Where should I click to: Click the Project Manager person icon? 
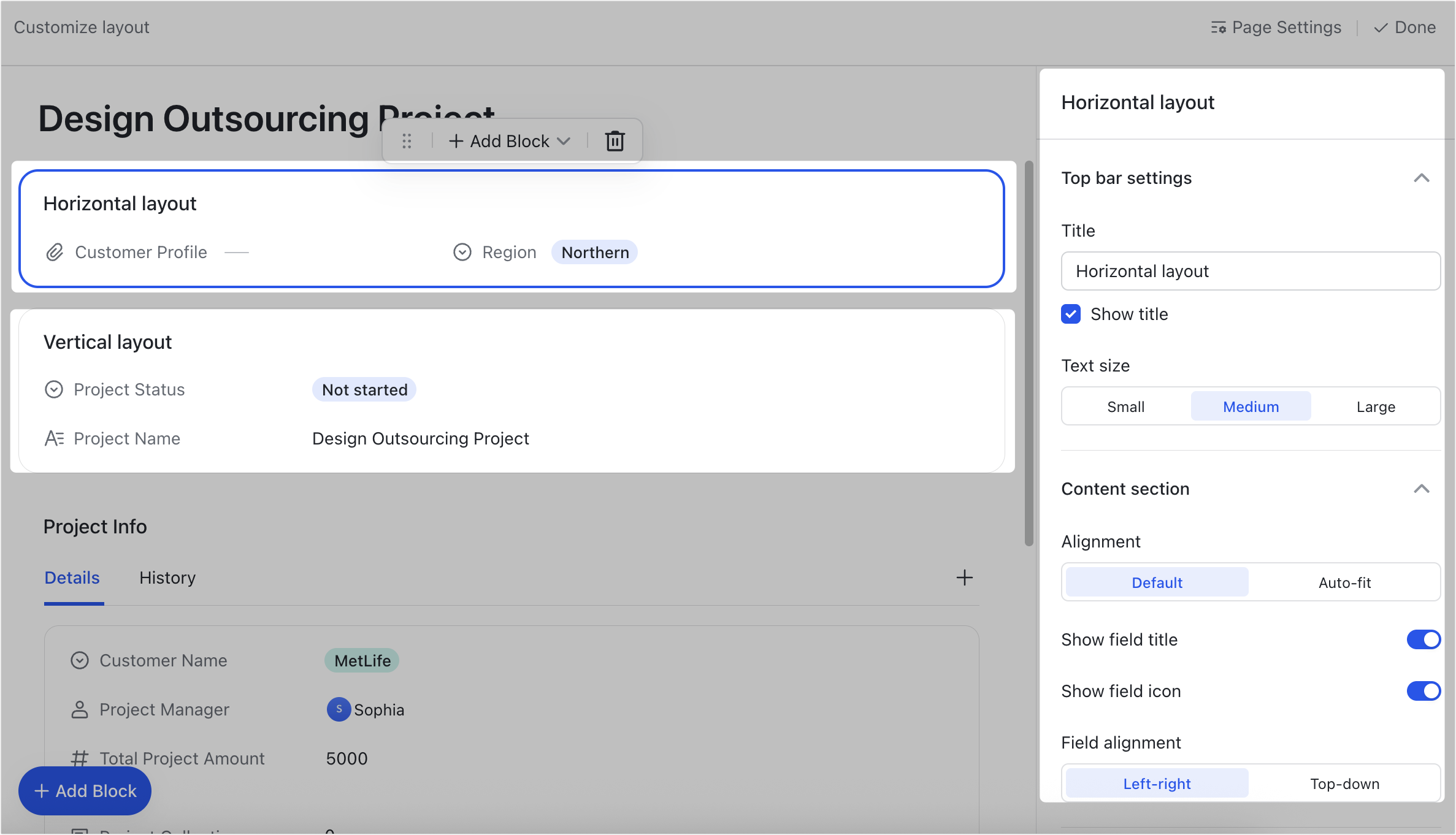80,709
